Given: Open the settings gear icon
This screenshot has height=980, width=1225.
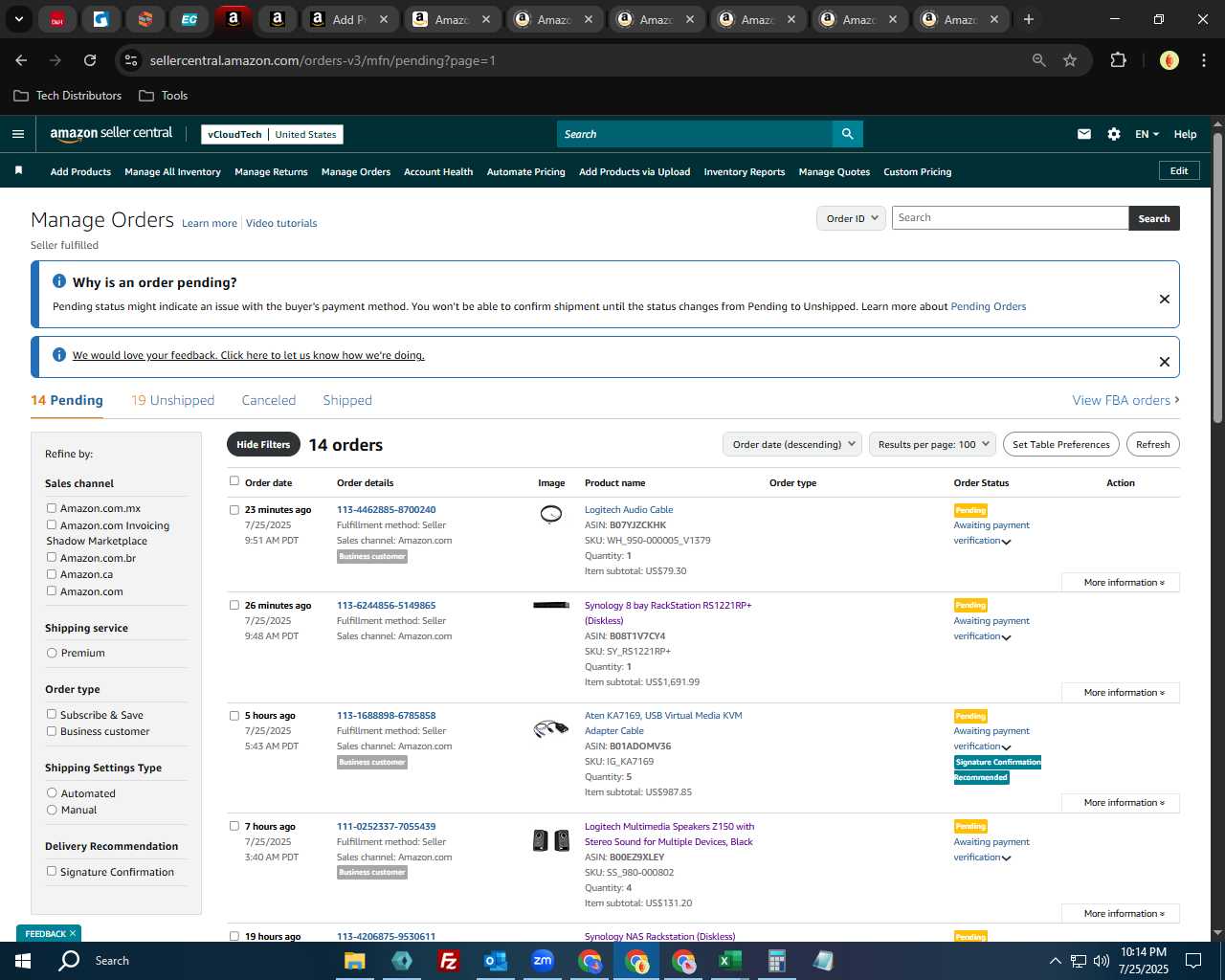Looking at the screenshot, I should (1114, 134).
